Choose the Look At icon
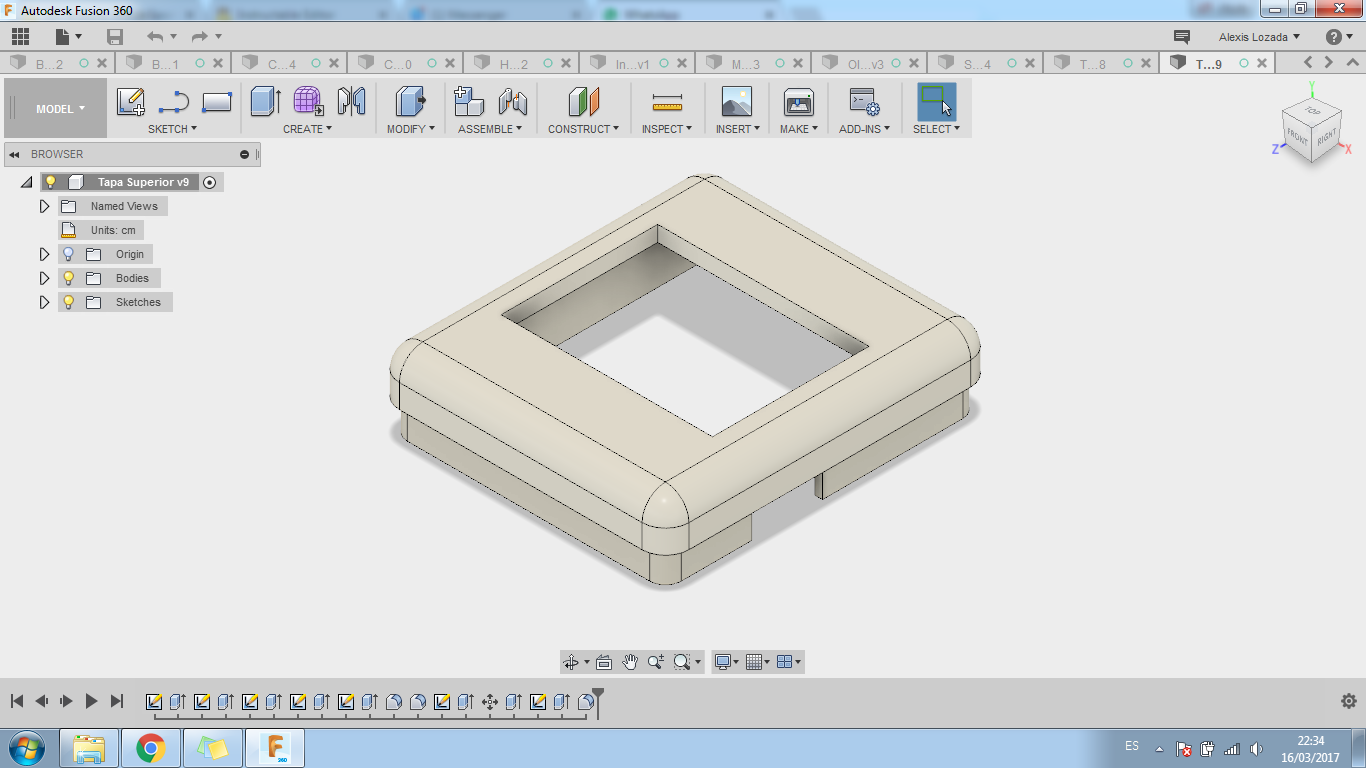1366x768 pixels. click(604, 662)
